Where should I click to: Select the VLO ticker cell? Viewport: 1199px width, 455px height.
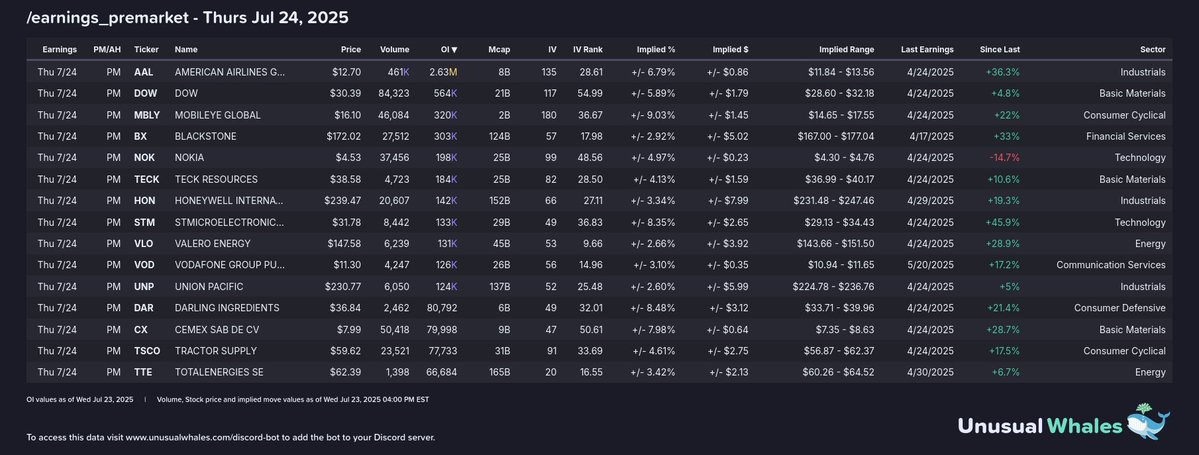click(x=144, y=244)
